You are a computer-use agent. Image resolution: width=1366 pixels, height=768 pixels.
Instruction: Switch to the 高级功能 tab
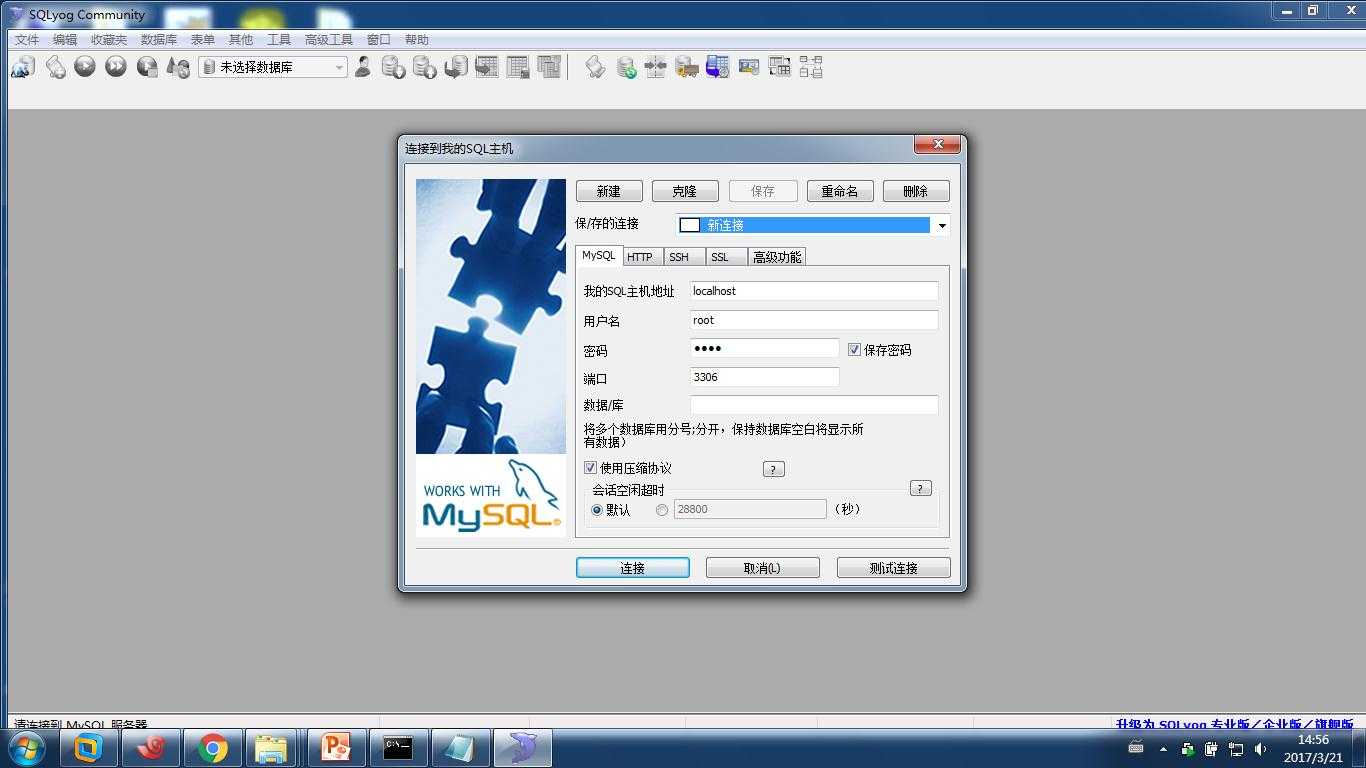(777, 257)
